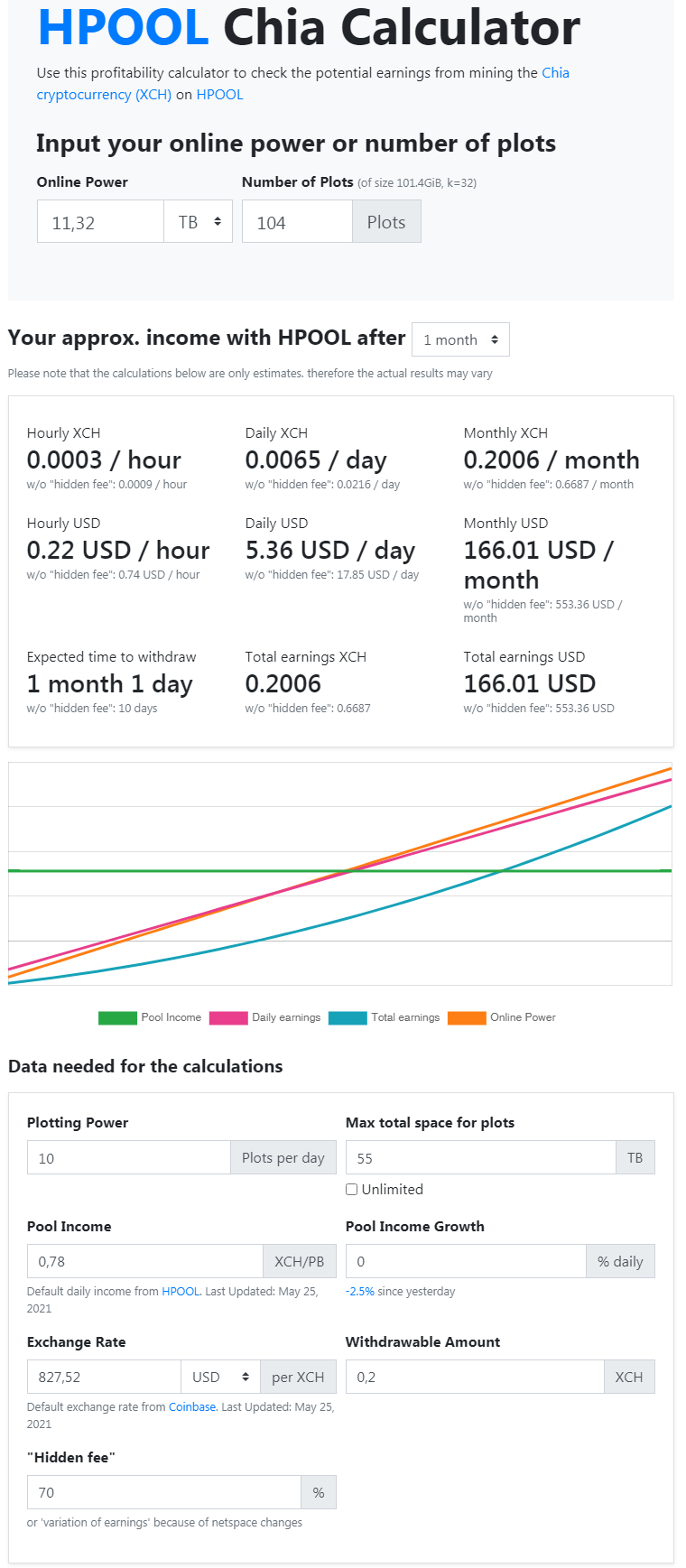Open the HPOOL link in the intro text
Image resolution: width=686 pixels, height=1568 pixels.
pos(220,95)
